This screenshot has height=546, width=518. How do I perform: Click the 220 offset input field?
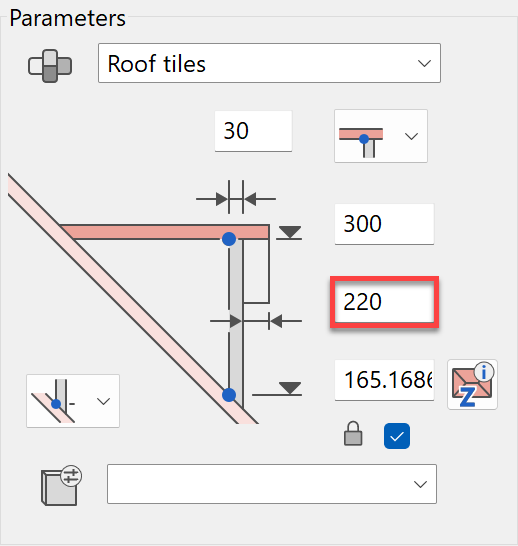384,302
